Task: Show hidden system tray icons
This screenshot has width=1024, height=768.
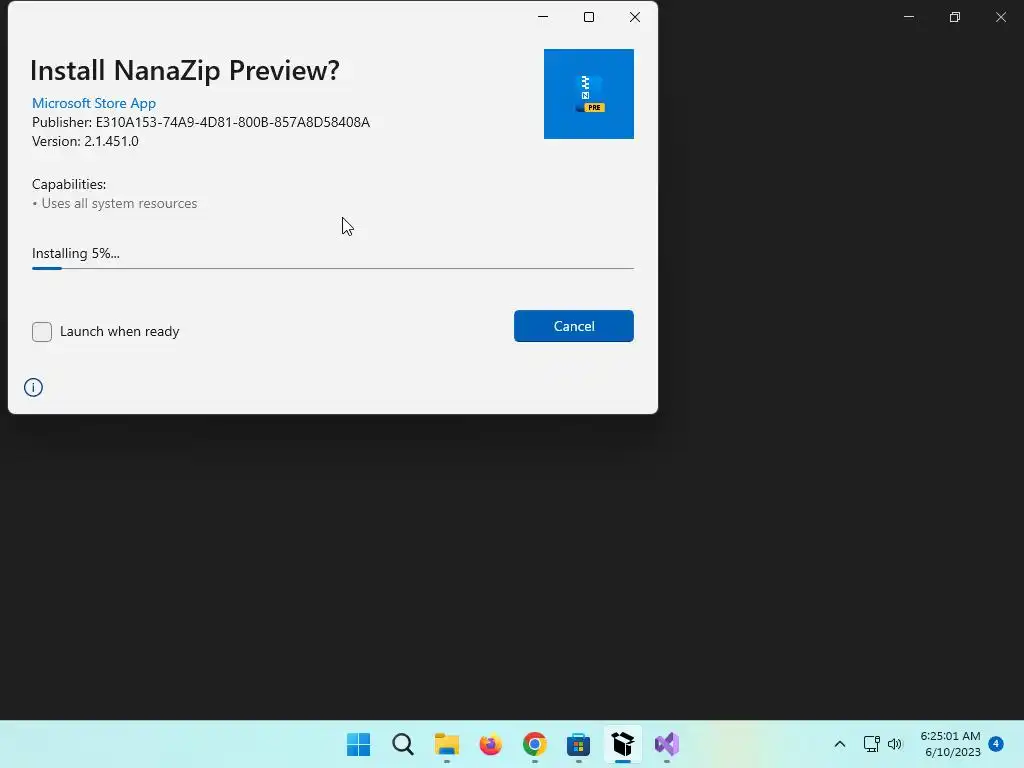Action: click(x=840, y=744)
